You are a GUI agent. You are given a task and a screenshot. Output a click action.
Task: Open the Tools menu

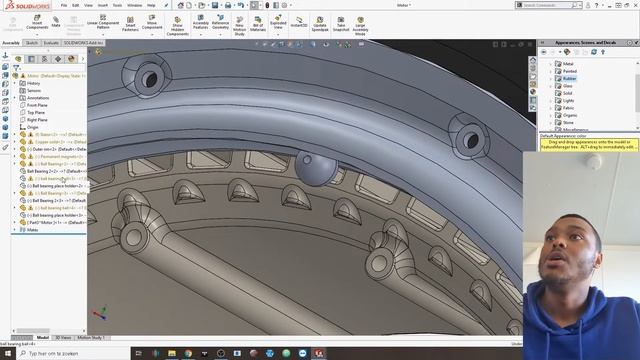(118, 5)
